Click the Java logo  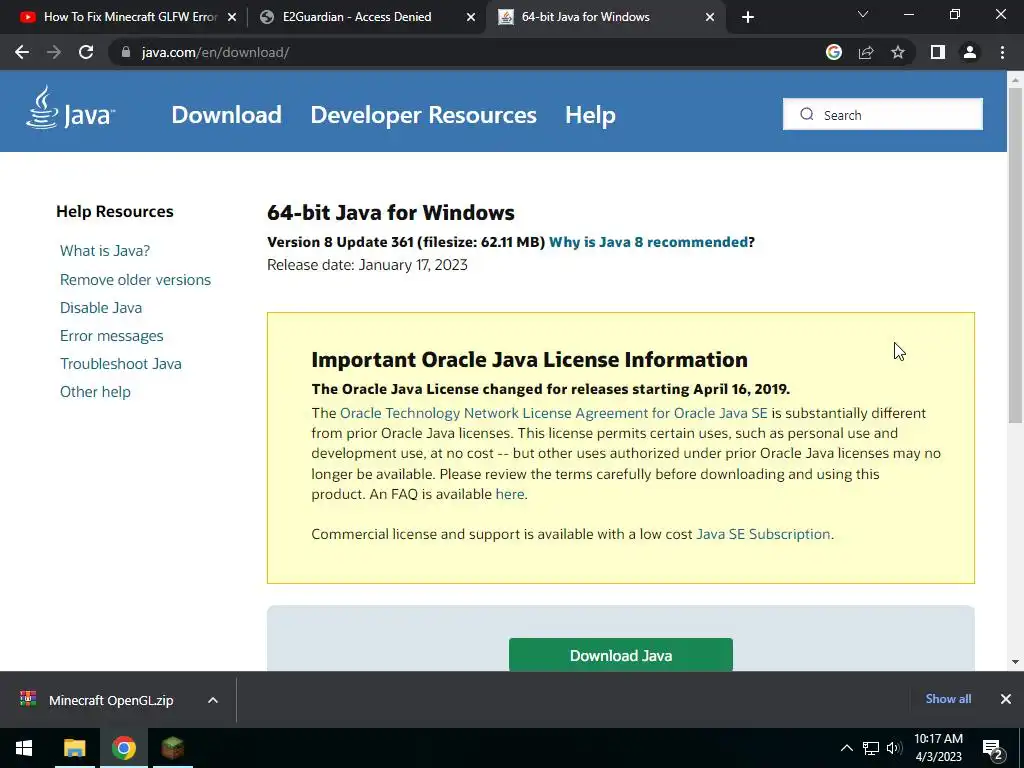point(71,108)
